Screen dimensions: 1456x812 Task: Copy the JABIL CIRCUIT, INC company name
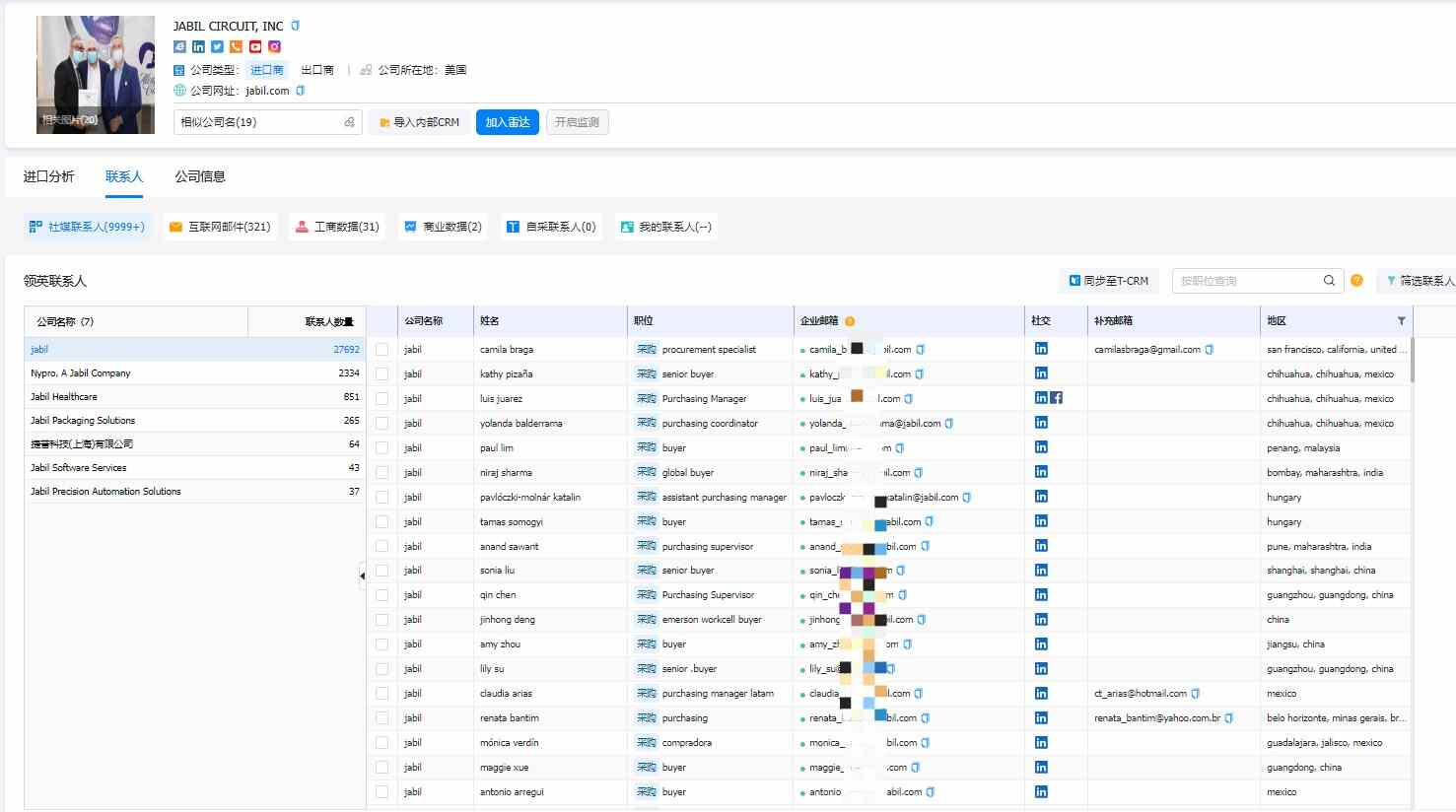pos(295,26)
